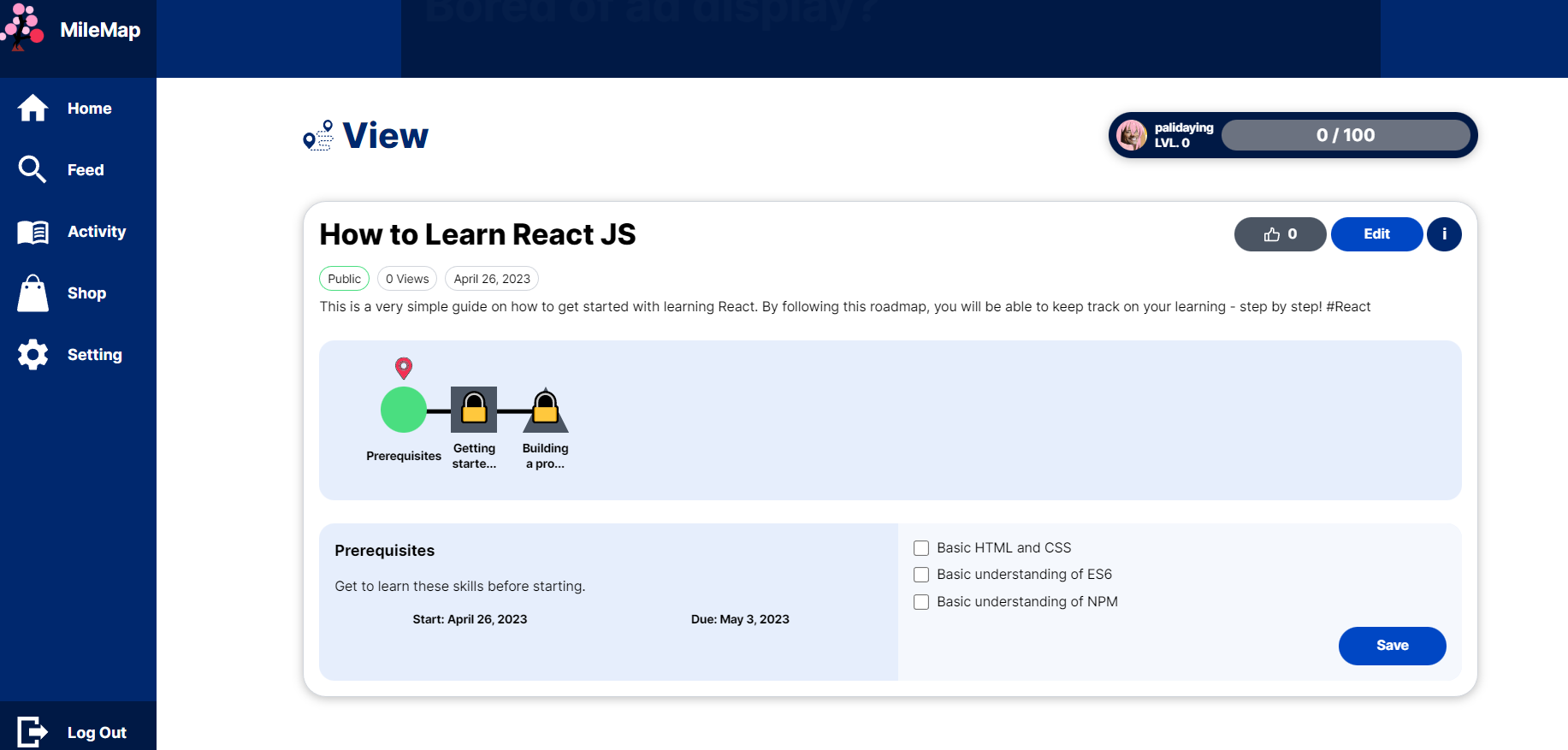Click the MileMap logo icon
Screen dimensions: 1568x750
pos(22,27)
